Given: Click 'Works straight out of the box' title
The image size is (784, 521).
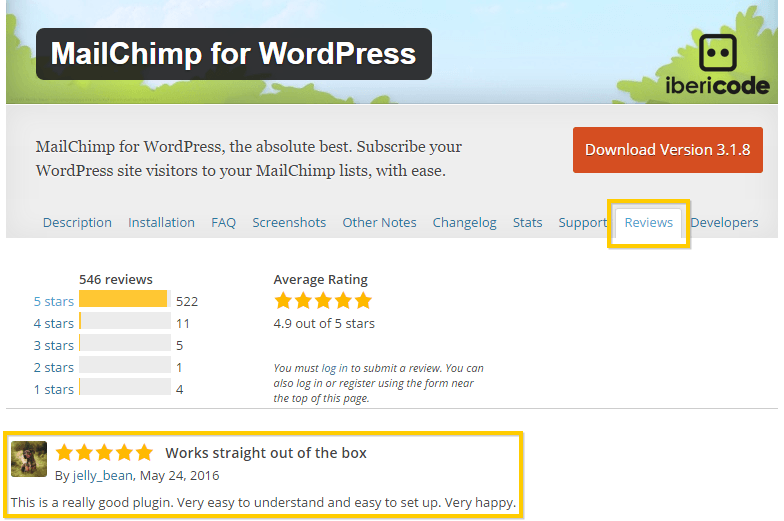Looking at the screenshot, I should coord(266,453).
